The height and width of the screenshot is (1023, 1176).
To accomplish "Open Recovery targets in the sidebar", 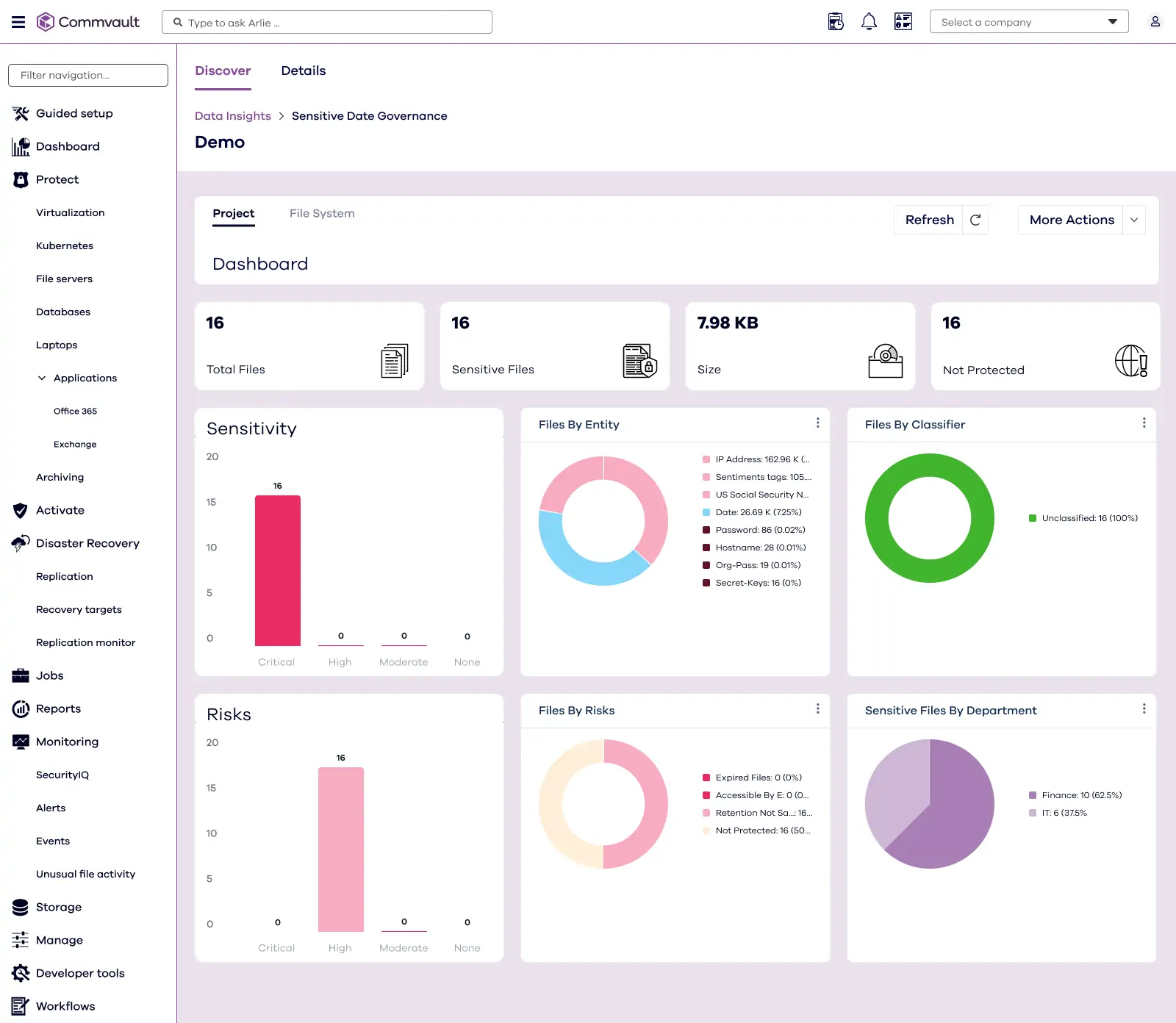I will point(79,609).
